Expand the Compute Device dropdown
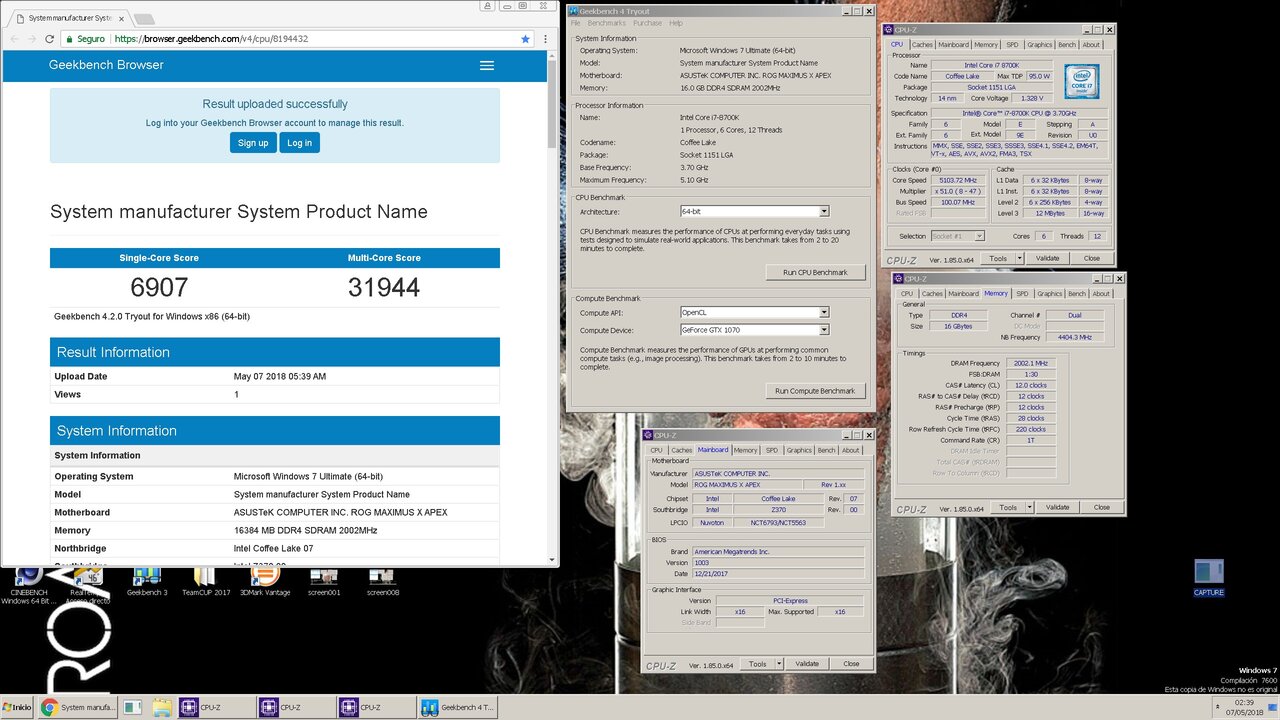The width and height of the screenshot is (1280, 720). coord(824,330)
